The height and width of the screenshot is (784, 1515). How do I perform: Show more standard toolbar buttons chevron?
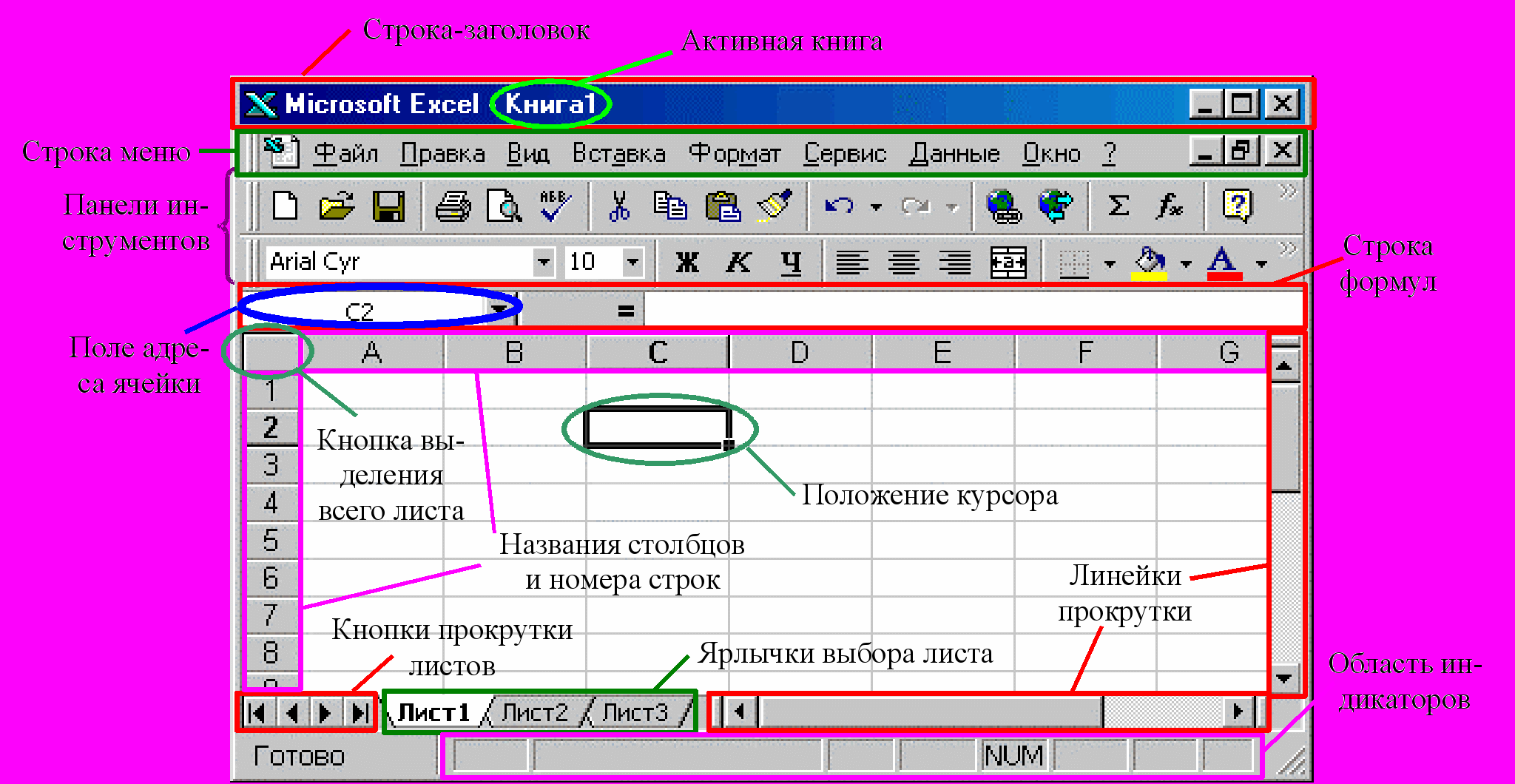[1288, 192]
